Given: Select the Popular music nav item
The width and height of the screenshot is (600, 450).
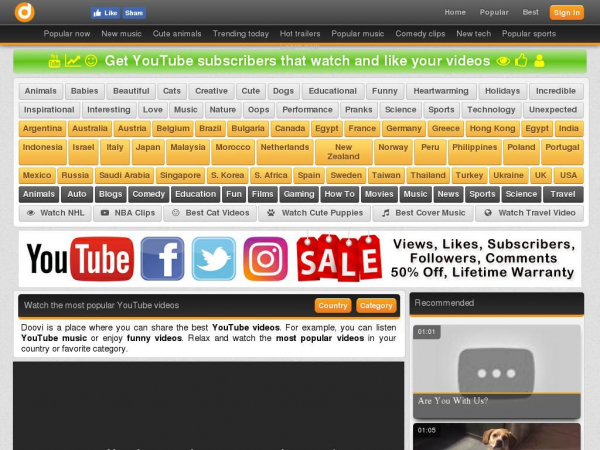Looking at the screenshot, I should (x=357, y=33).
